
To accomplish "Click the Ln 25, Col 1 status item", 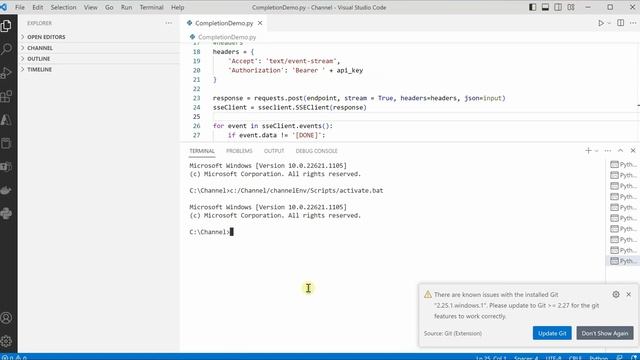I will 491,358.
